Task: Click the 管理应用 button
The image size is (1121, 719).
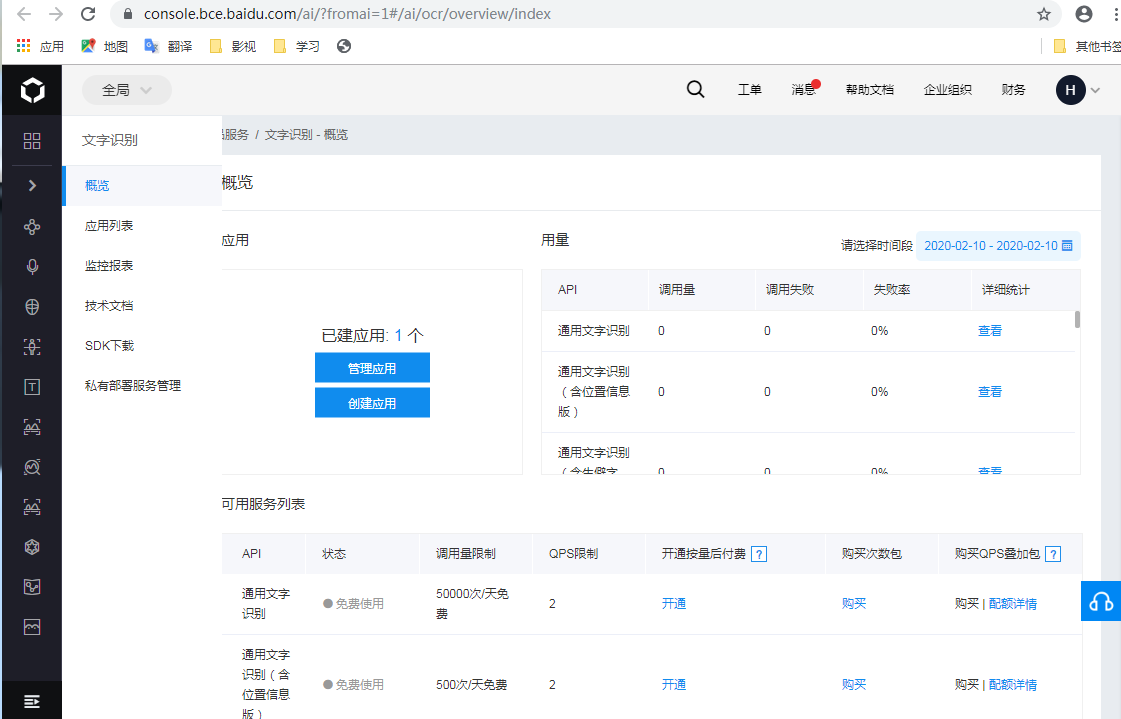Action: tap(372, 368)
